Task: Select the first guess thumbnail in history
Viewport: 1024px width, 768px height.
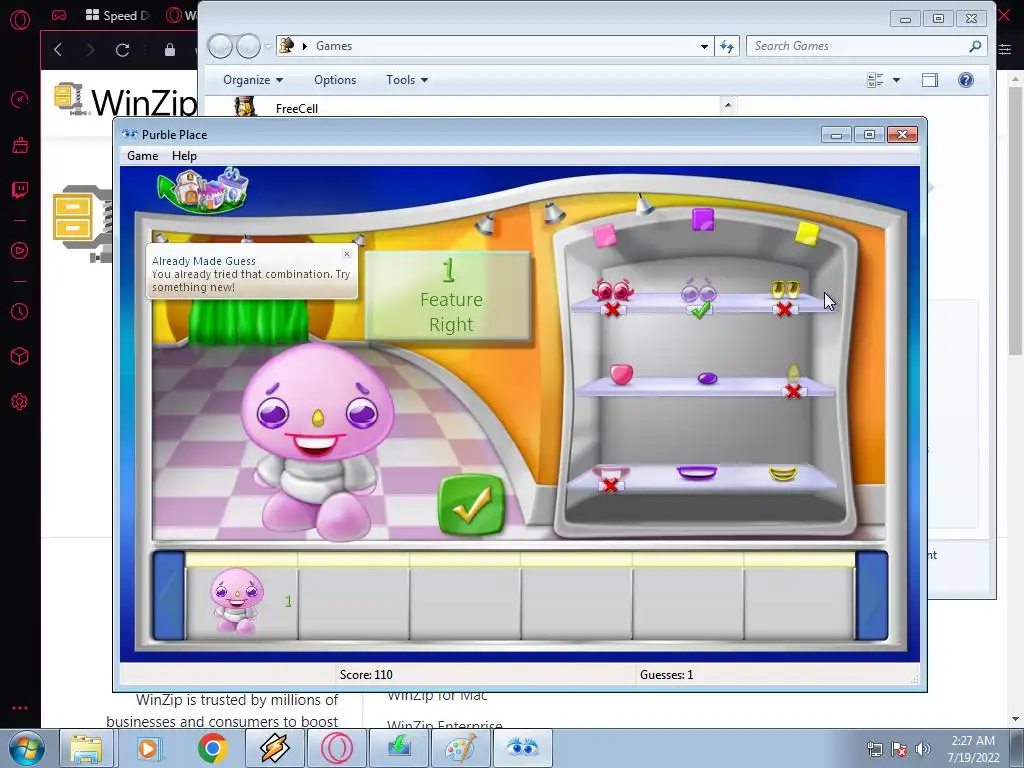Action: [237, 601]
